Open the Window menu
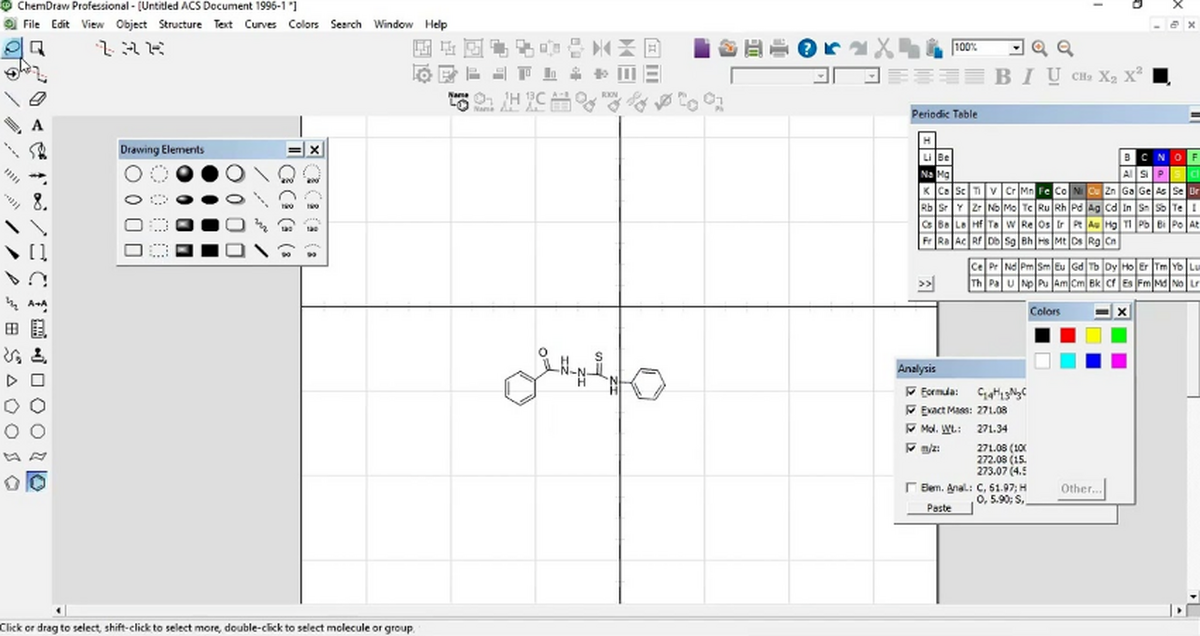1200x636 pixels. tap(393, 24)
